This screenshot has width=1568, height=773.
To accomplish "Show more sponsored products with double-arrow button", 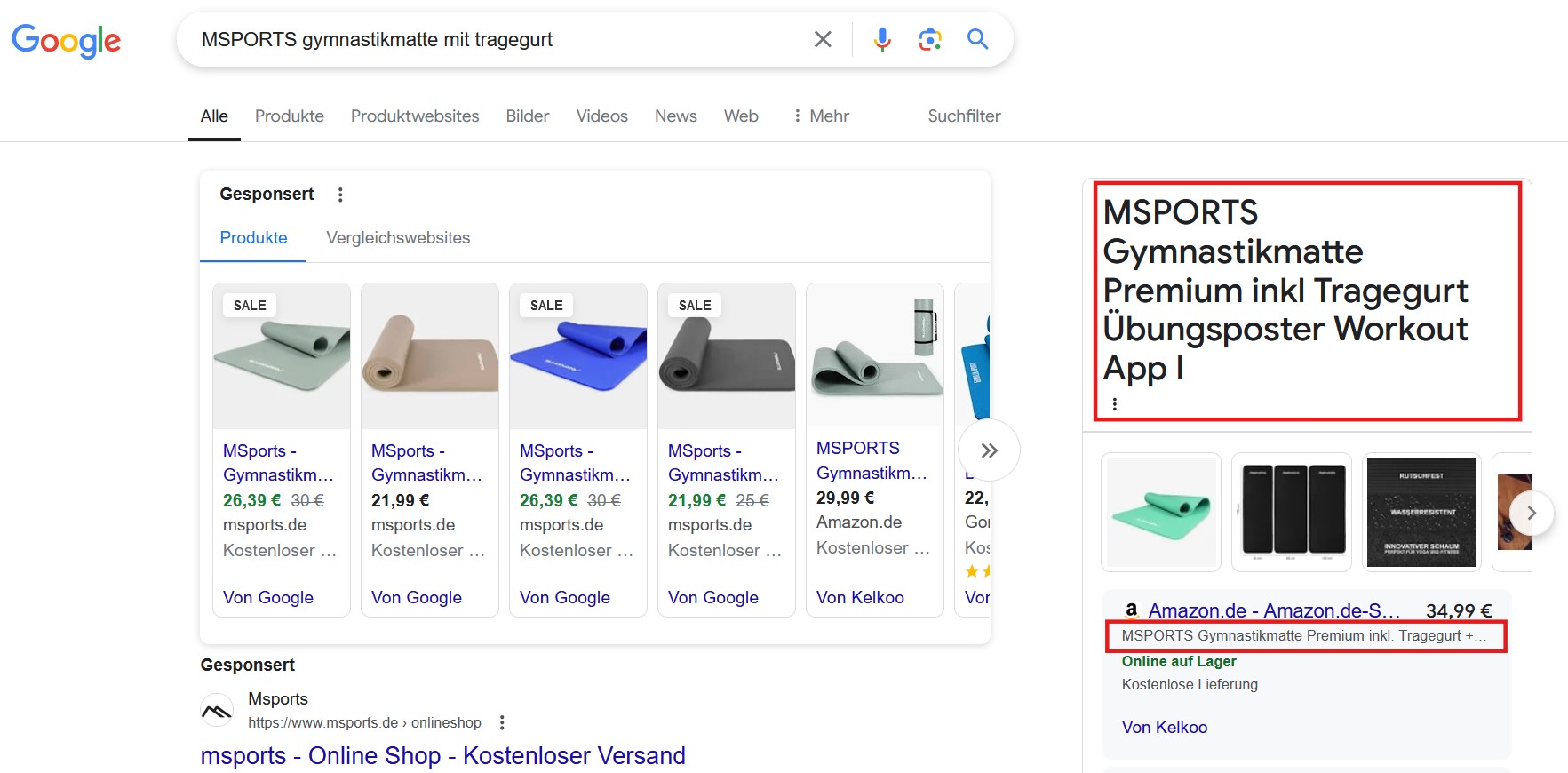I will click(989, 450).
